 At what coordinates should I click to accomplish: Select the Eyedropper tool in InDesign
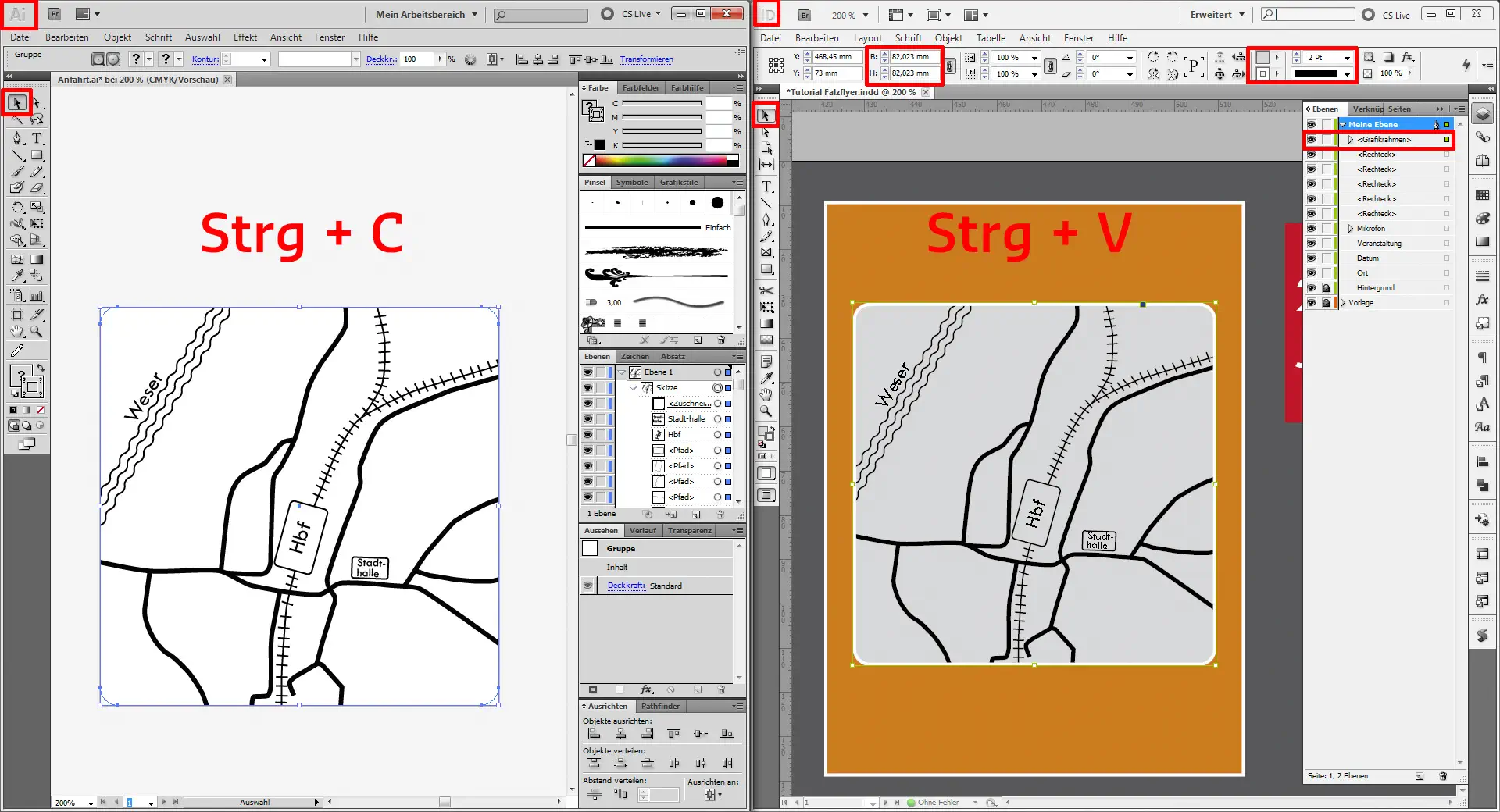coord(766,378)
